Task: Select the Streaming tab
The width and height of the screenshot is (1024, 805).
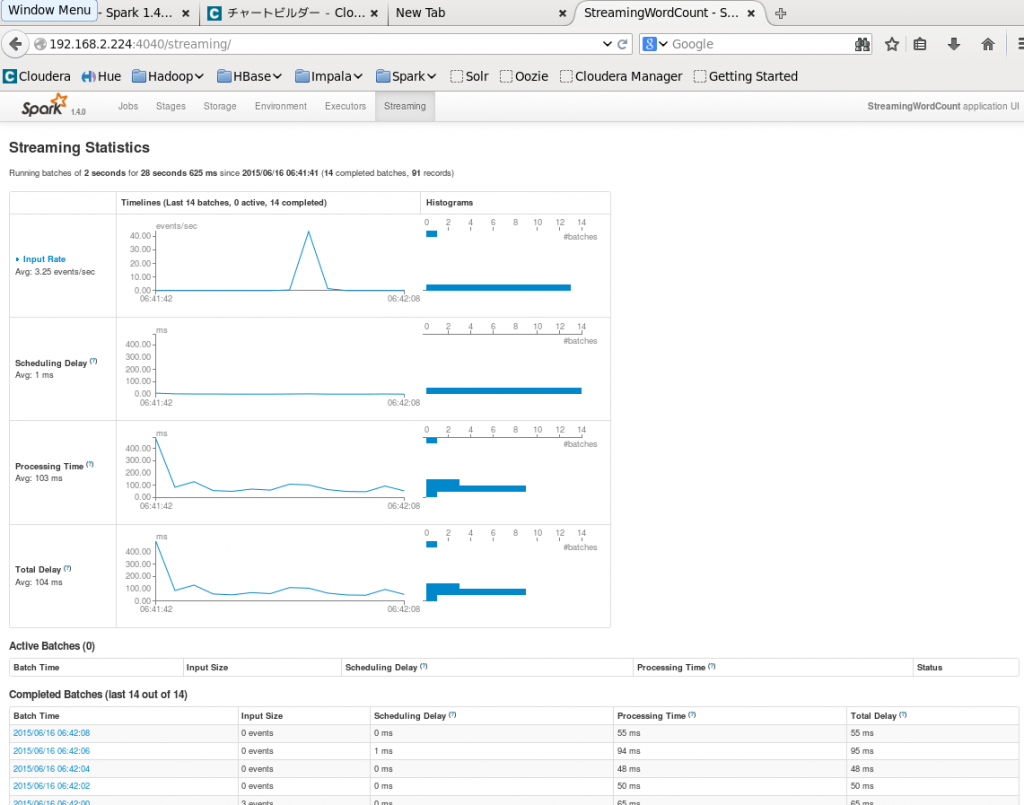Action: pyautogui.click(x=405, y=106)
